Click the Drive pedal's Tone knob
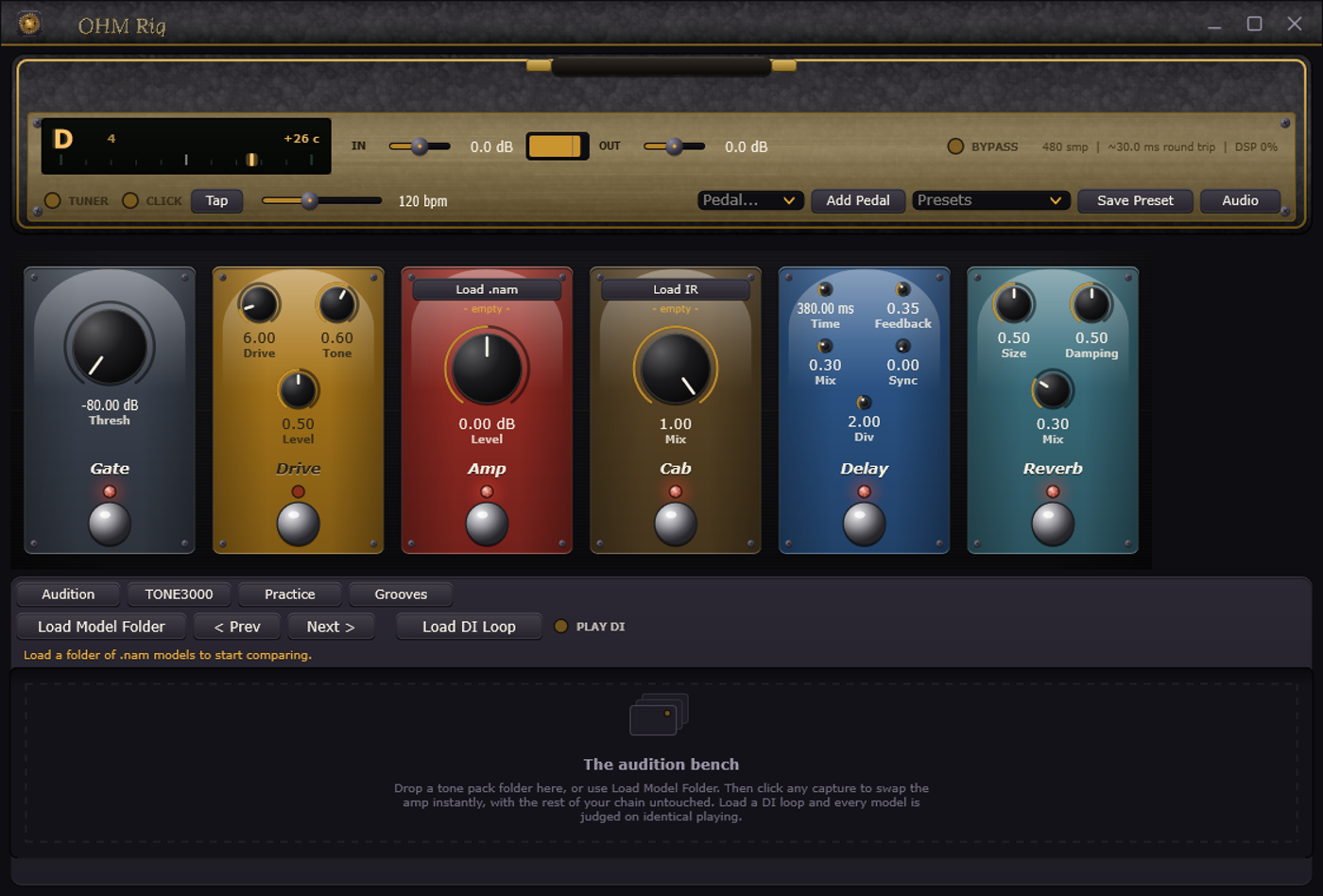This screenshot has height=896, width=1323. tap(336, 303)
